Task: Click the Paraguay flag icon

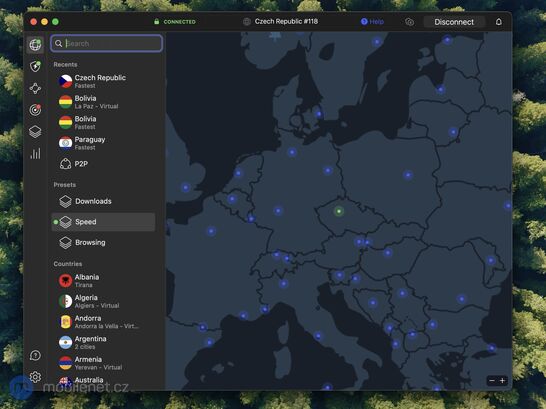Action: pos(65,143)
